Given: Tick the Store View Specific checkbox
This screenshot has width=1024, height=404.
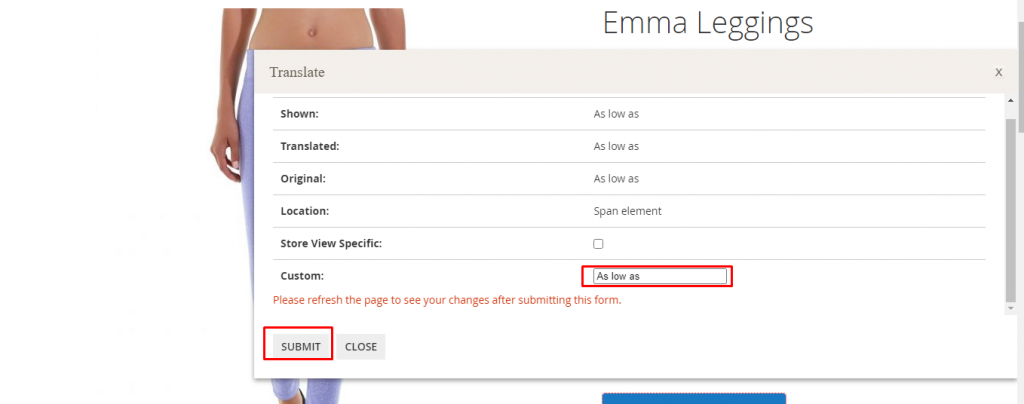Looking at the screenshot, I should coord(598,243).
